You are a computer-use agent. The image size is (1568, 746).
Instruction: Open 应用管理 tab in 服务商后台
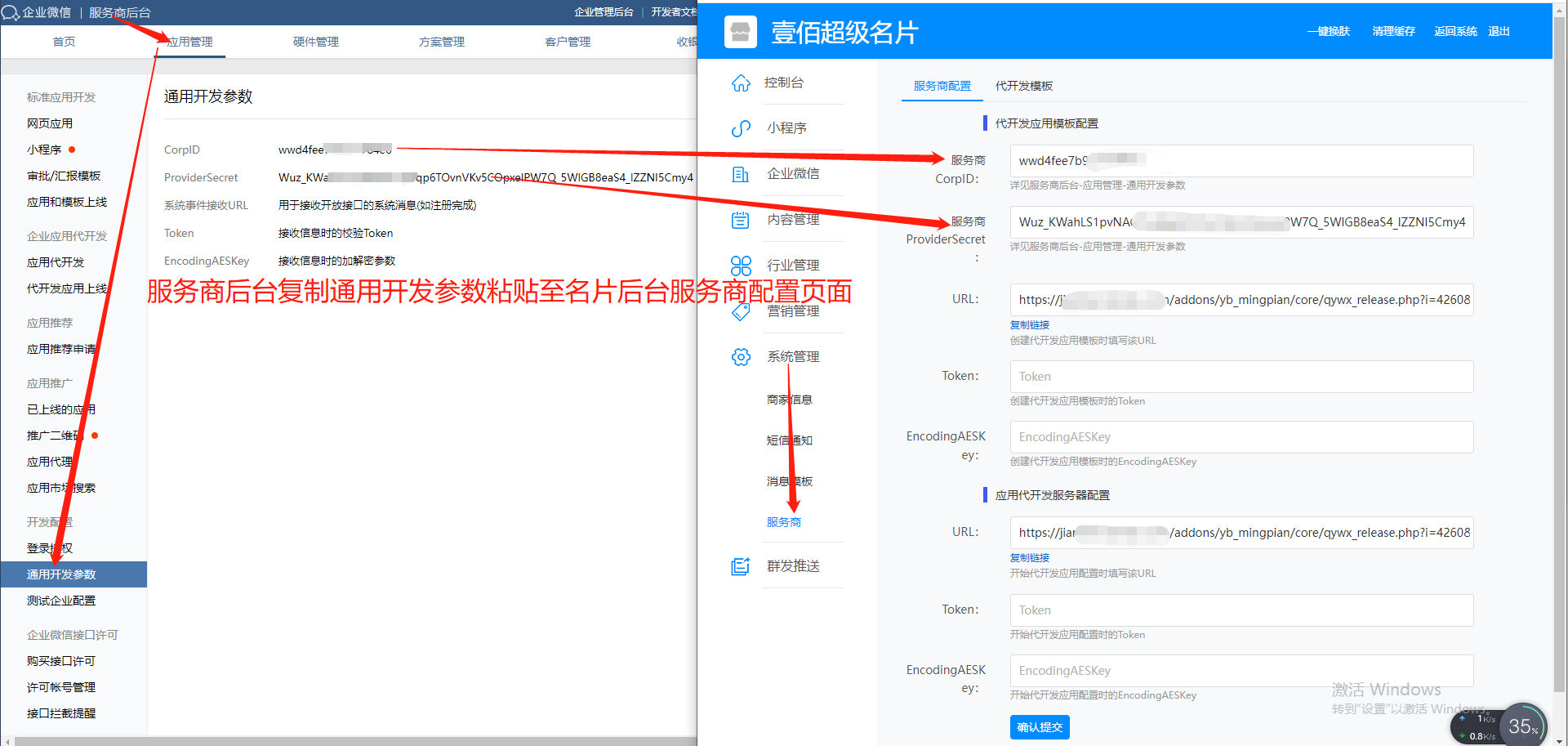190,42
